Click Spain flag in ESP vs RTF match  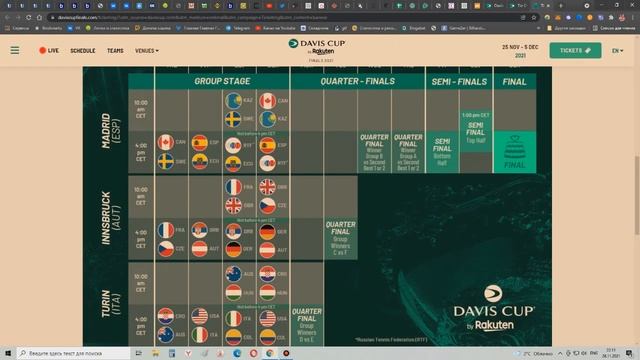pyautogui.click(x=267, y=145)
